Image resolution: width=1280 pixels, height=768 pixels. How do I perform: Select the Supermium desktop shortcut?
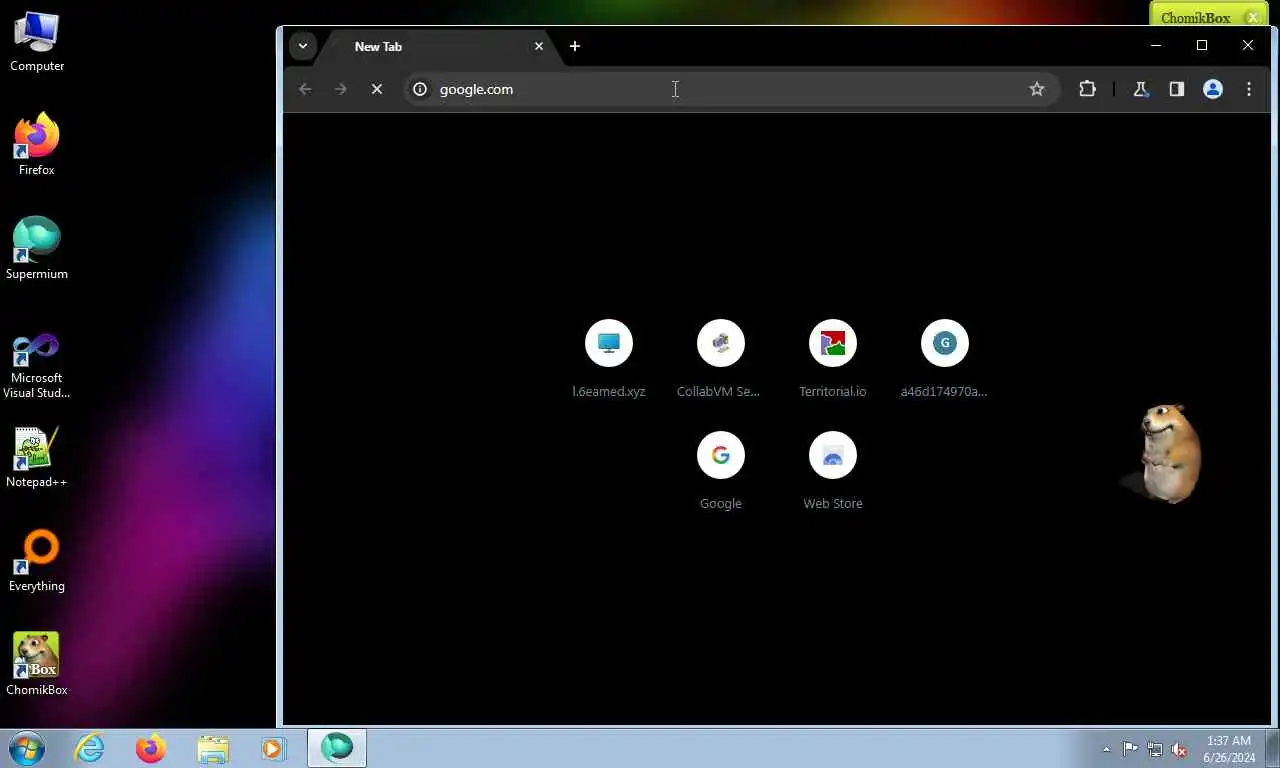click(37, 249)
